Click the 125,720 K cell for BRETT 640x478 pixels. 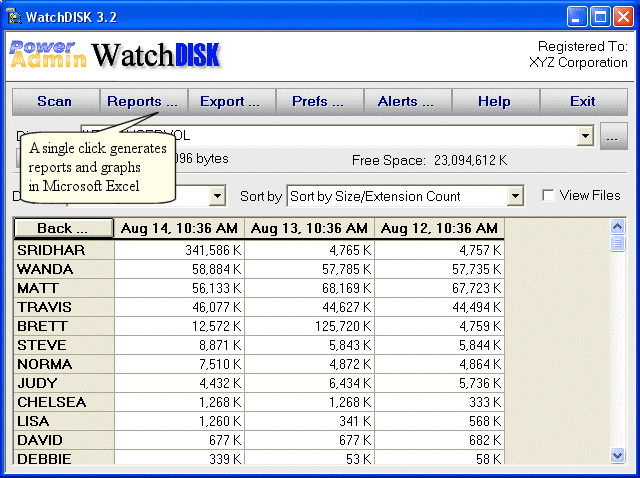pos(309,326)
